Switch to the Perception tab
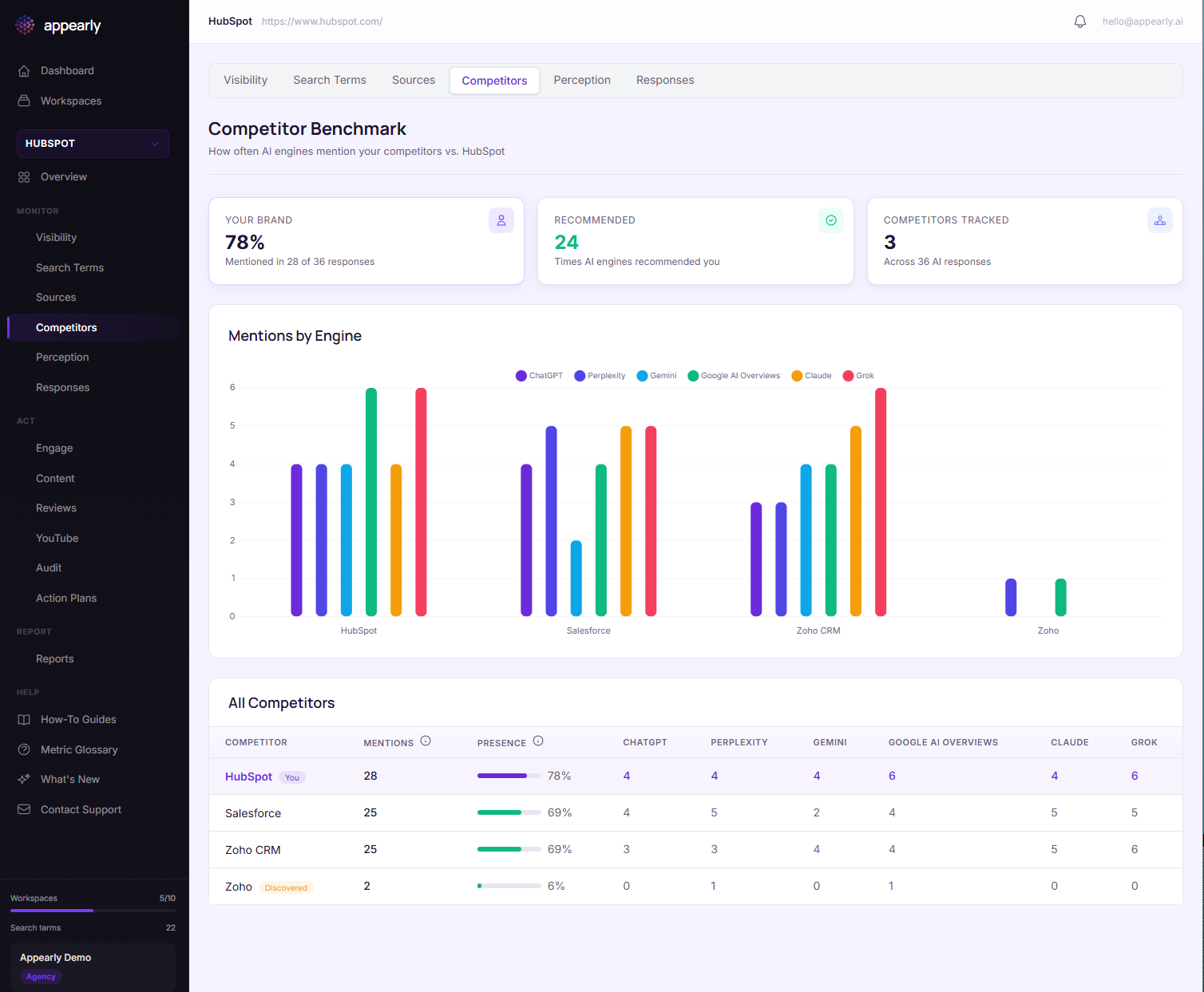1204x992 pixels. [582, 81]
